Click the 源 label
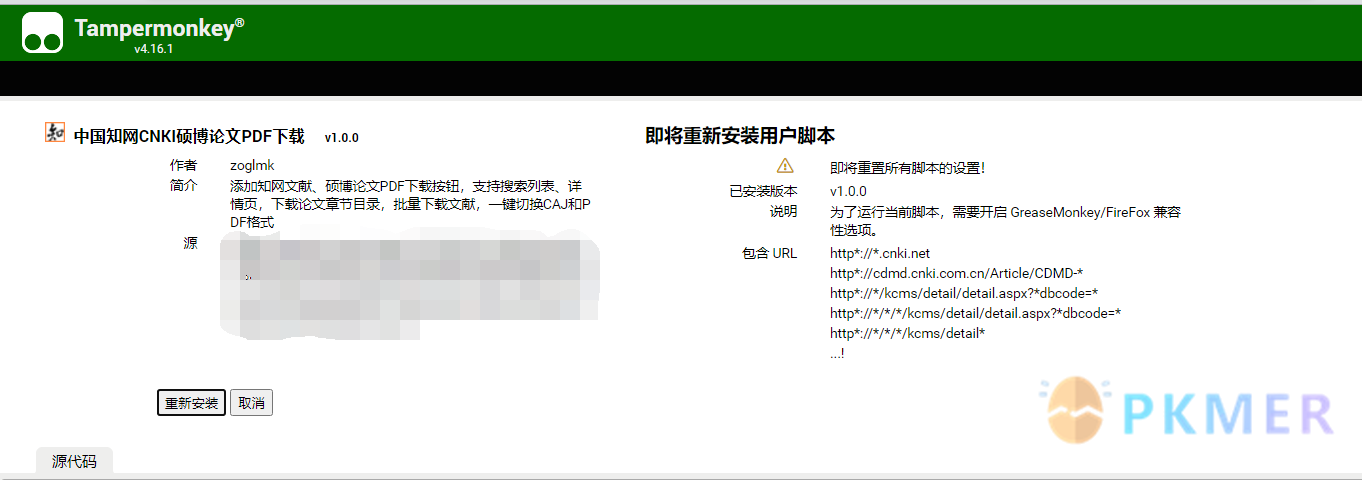The height and width of the screenshot is (480, 1362). (x=190, y=243)
